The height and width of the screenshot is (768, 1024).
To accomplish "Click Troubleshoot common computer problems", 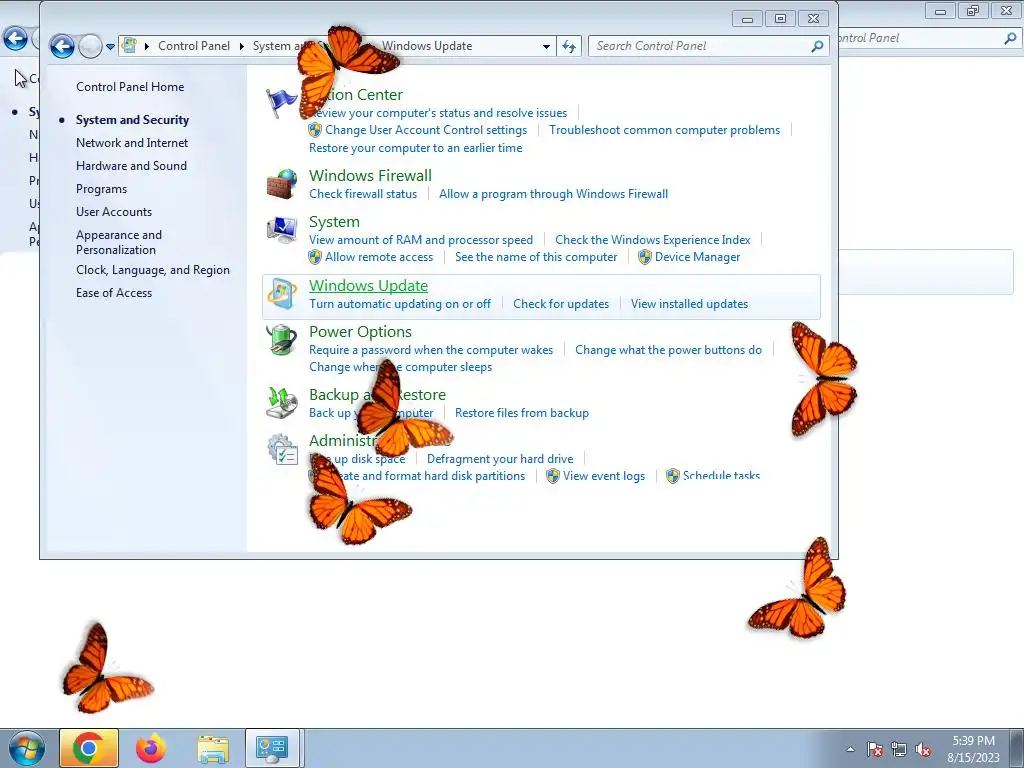I will [x=664, y=130].
